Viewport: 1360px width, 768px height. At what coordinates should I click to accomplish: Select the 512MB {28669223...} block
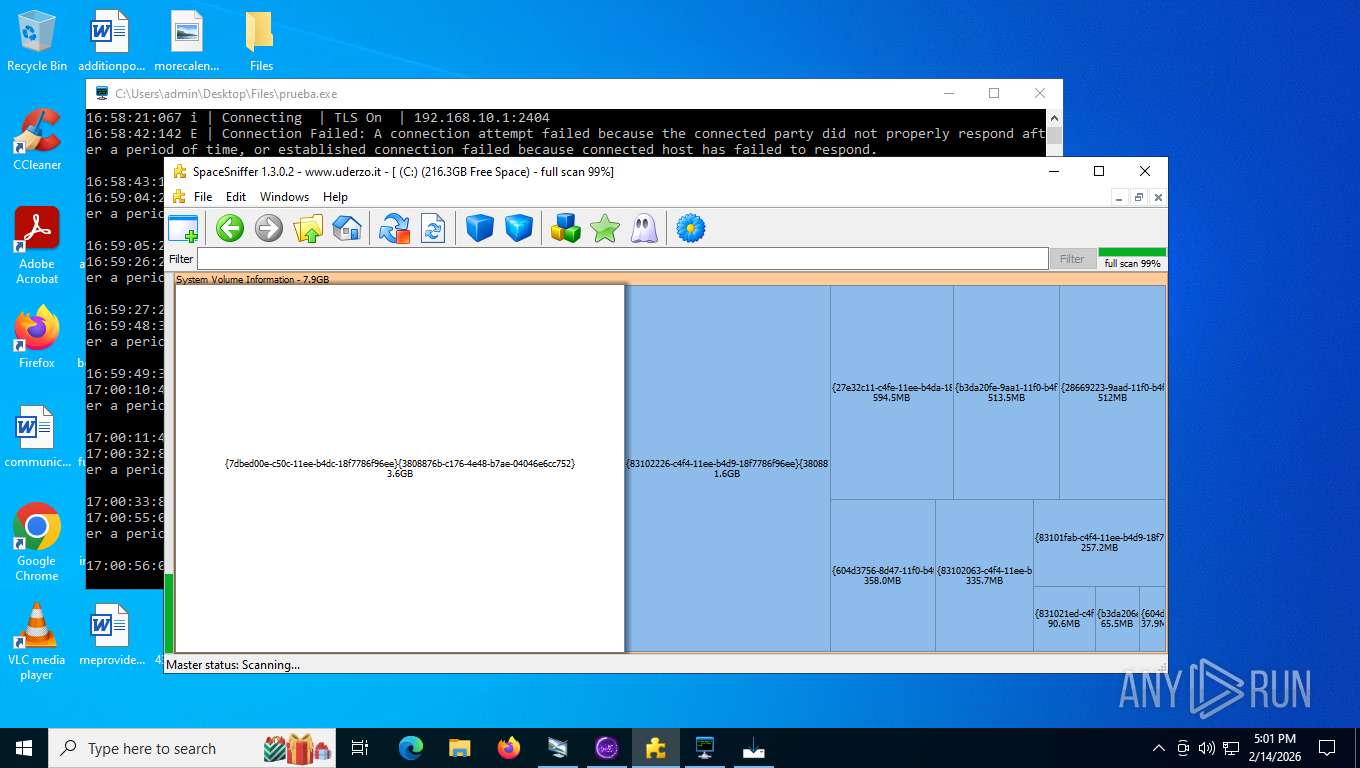[1112, 392]
